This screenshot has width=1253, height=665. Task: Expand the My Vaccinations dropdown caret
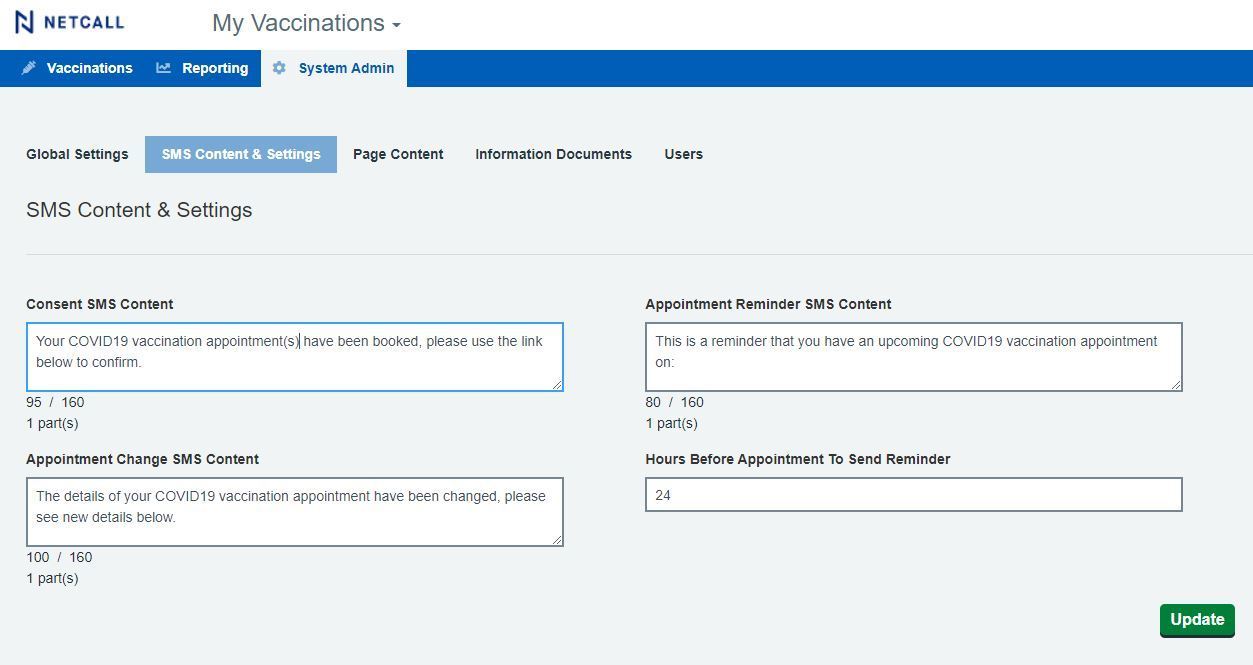point(397,25)
